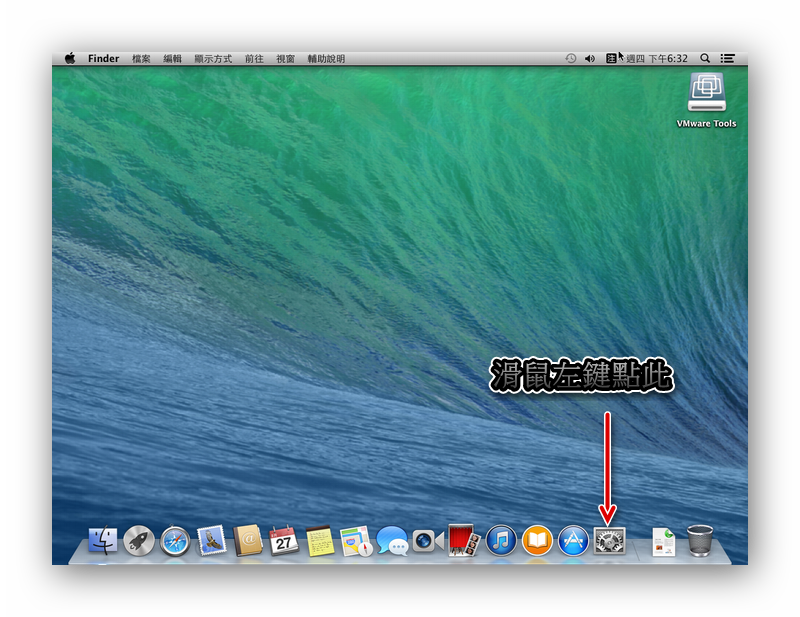The height and width of the screenshot is (617, 800).
Task: Open the 前往 menu
Action: click(254, 59)
